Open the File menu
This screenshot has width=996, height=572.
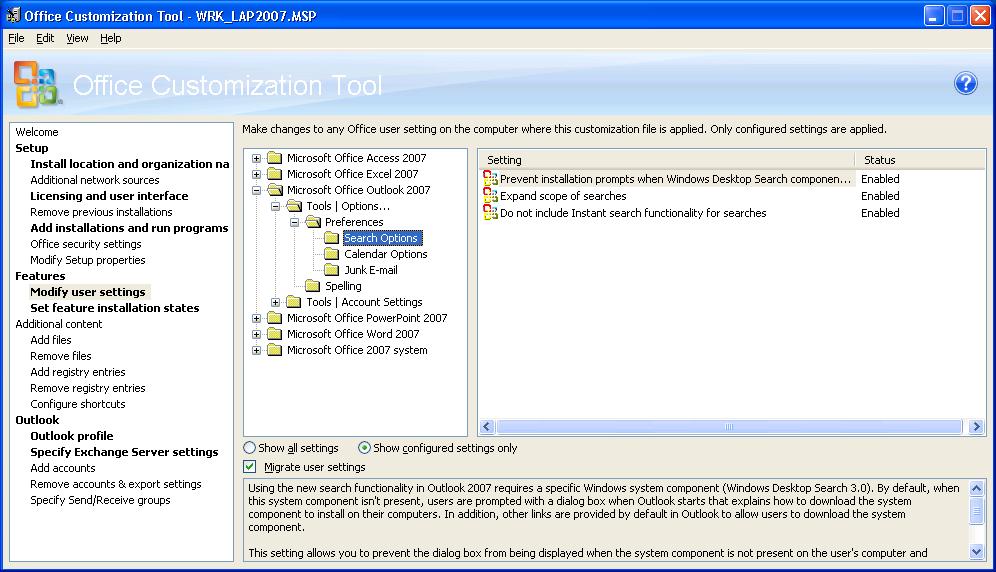pyautogui.click(x=16, y=38)
